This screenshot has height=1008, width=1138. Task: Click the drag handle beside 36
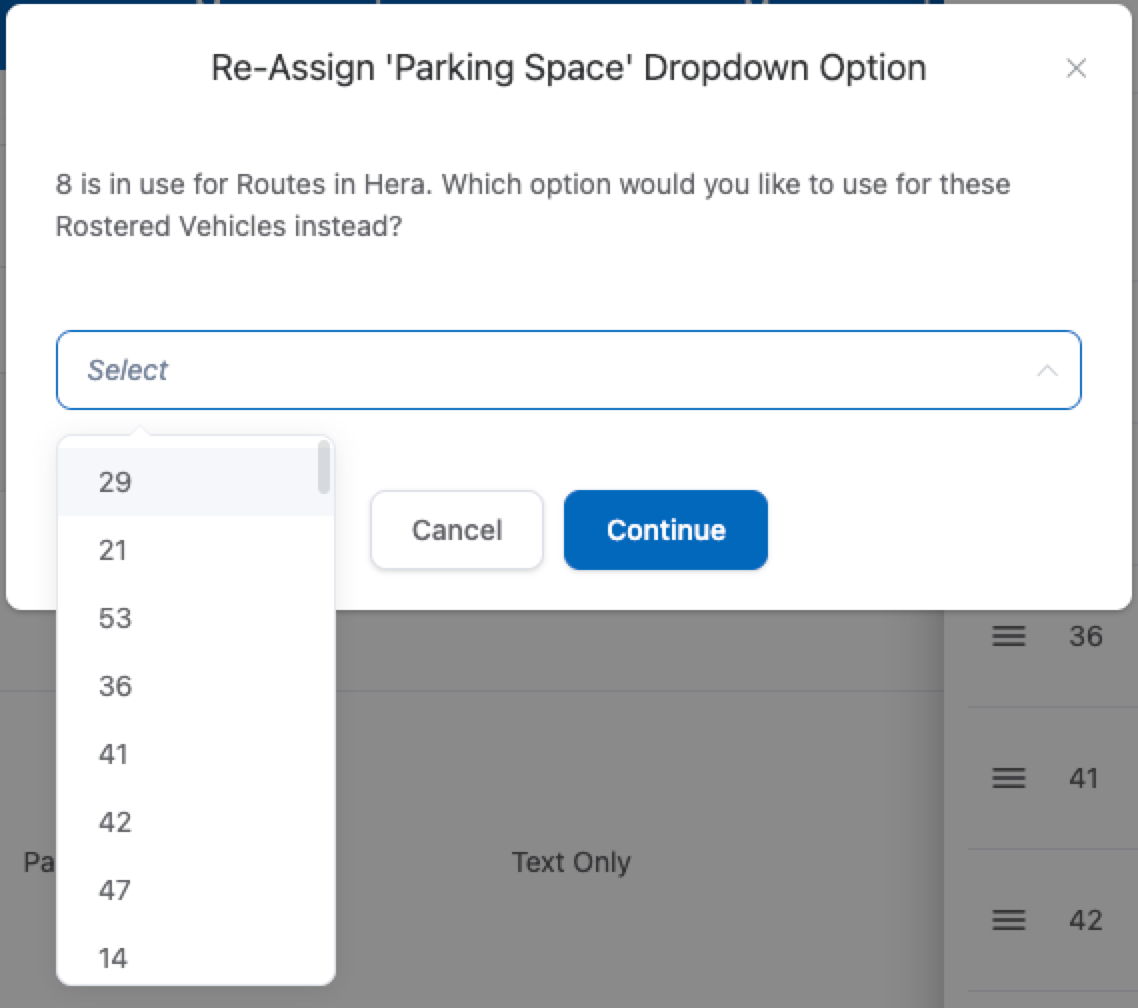pyautogui.click(x=1008, y=636)
